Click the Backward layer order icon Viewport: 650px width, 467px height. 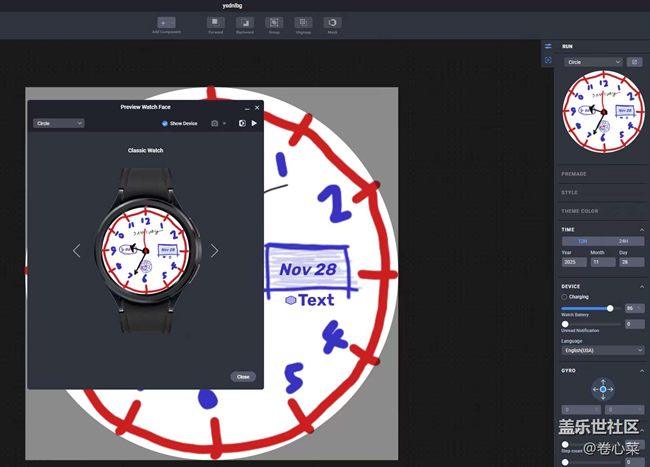244,22
